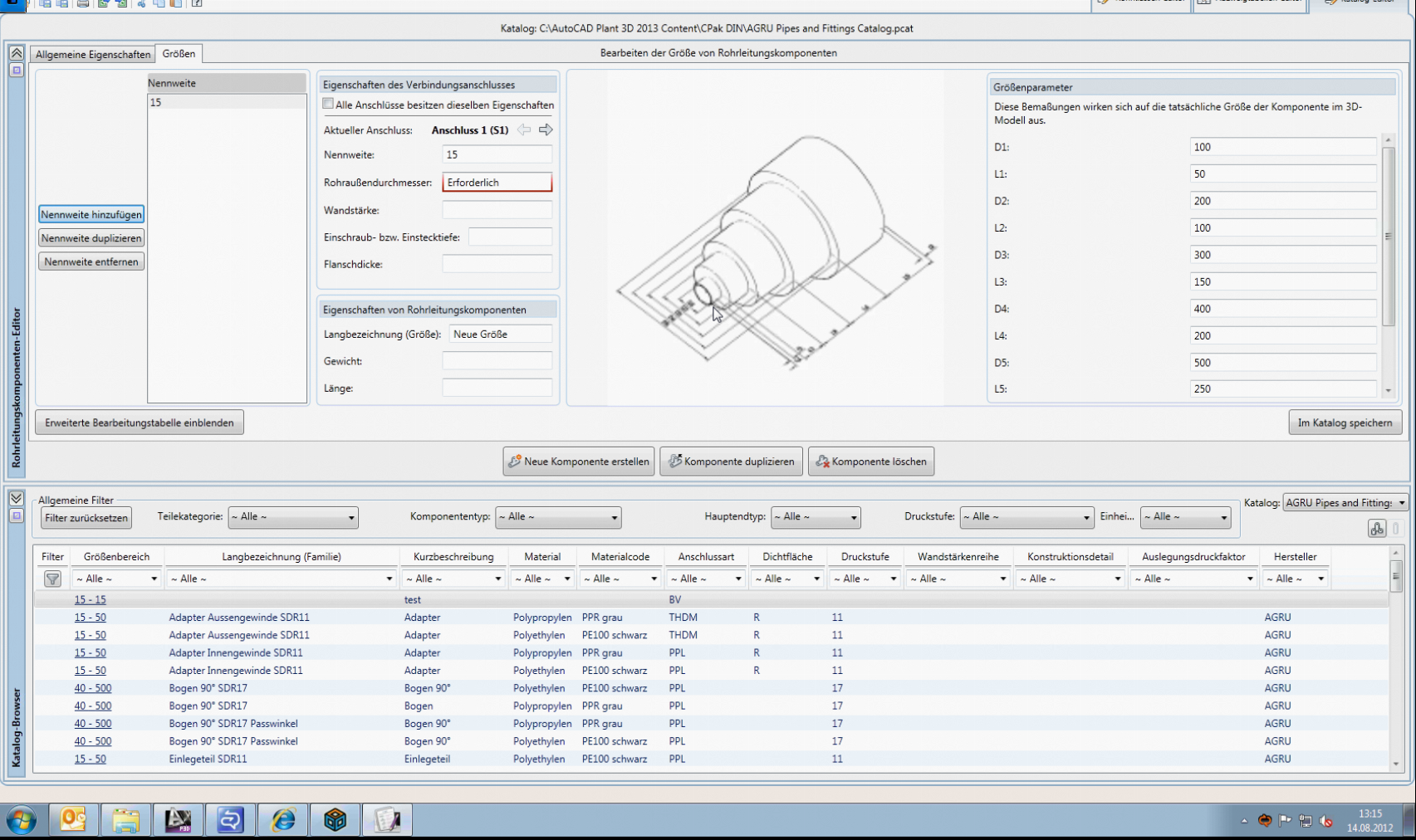The height and width of the screenshot is (840, 1416).
Task: Click Komponente duplizieren button
Action: 732,462
